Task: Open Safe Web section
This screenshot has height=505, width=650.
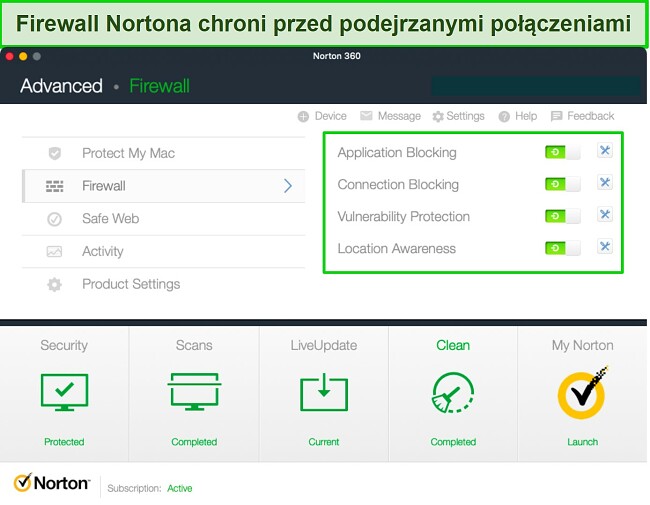Action: (164, 219)
